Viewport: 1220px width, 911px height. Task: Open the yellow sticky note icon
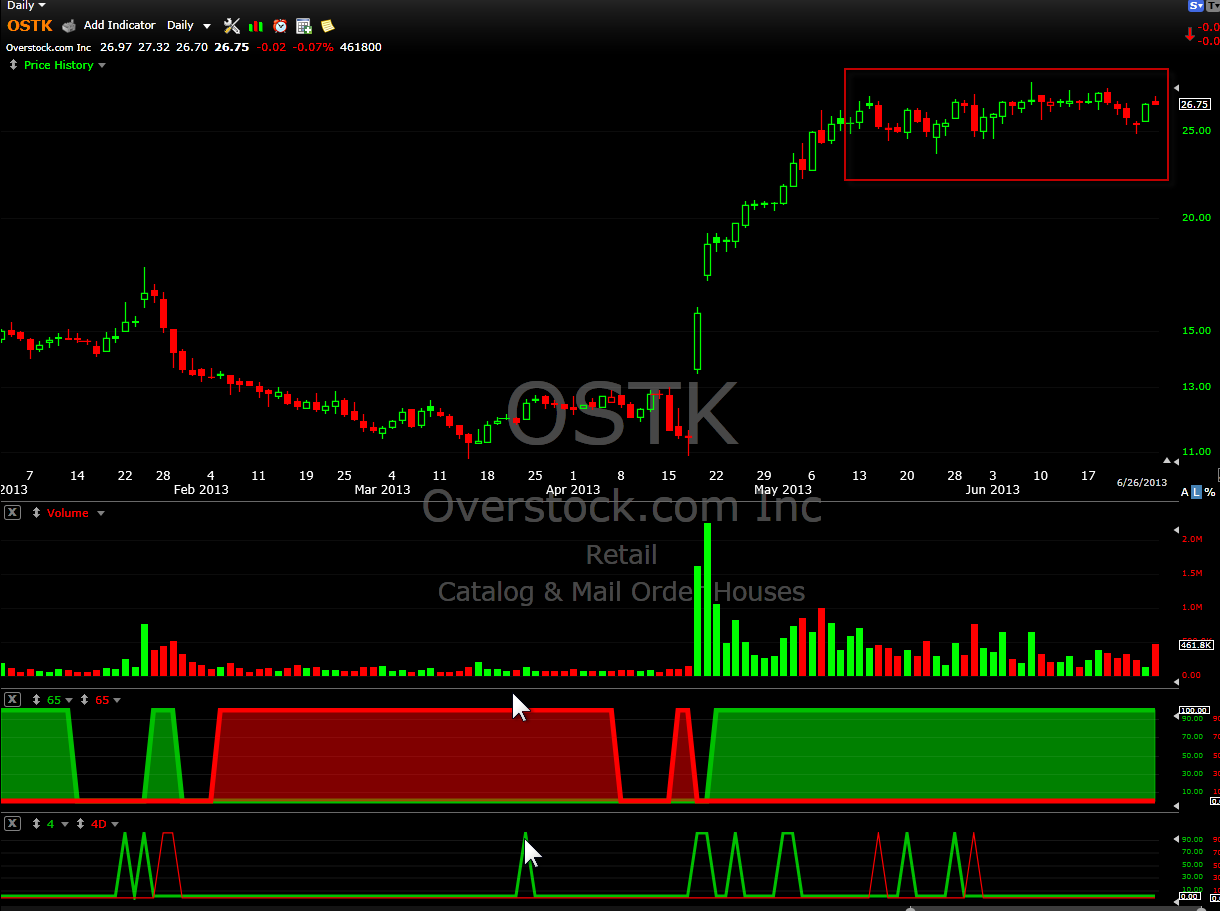[x=327, y=26]
